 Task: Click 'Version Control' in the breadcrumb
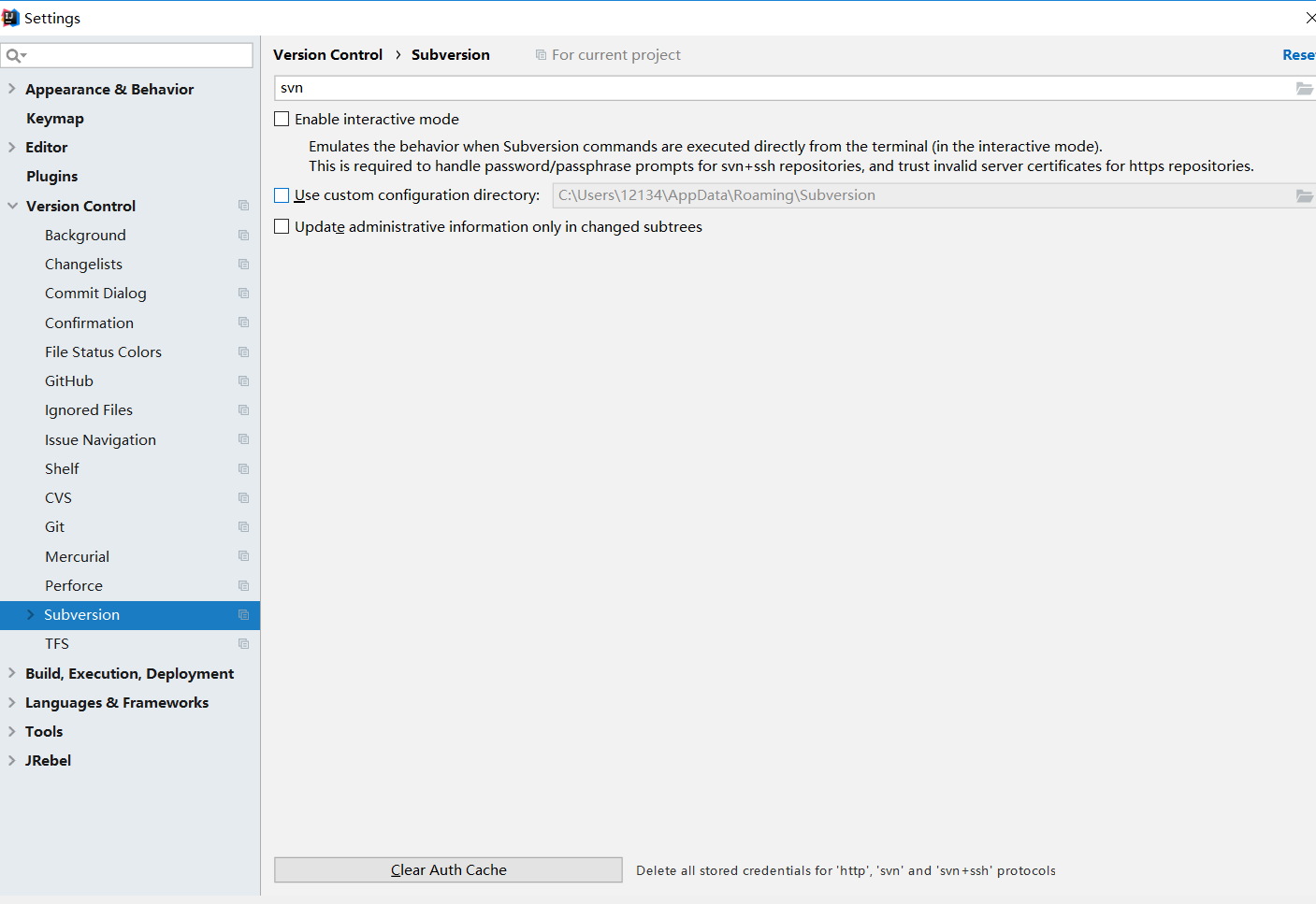tap(327, 54)
